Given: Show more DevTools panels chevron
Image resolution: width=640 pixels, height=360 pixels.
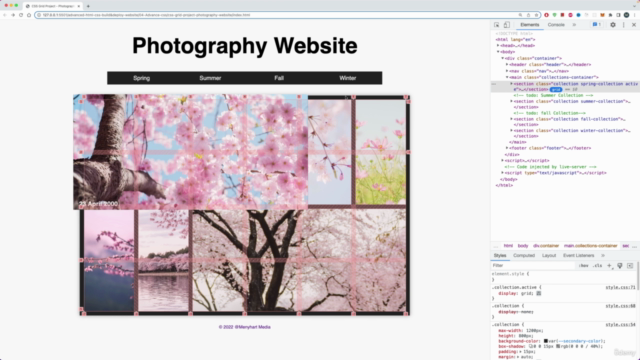Looking at the screenshot, I should 574,25.
